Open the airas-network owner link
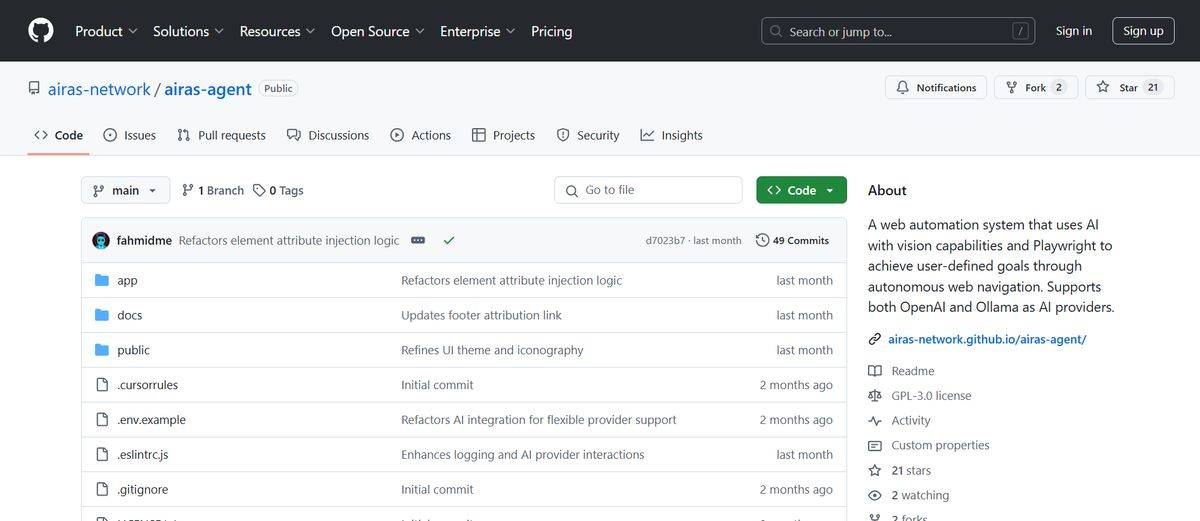Image resolution: width=1200 pixels, height=521 pixels. coord(99,89)
